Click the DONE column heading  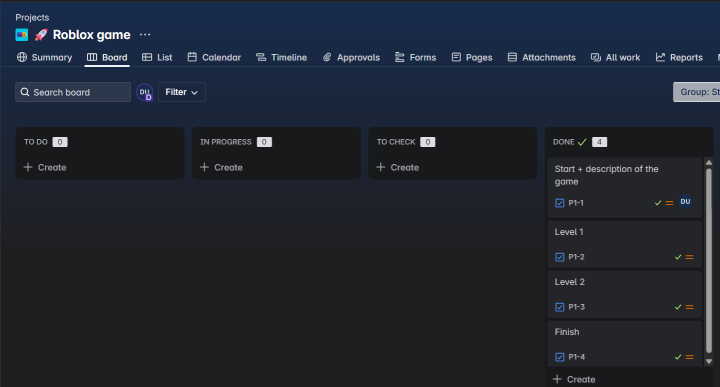point(563,142)
